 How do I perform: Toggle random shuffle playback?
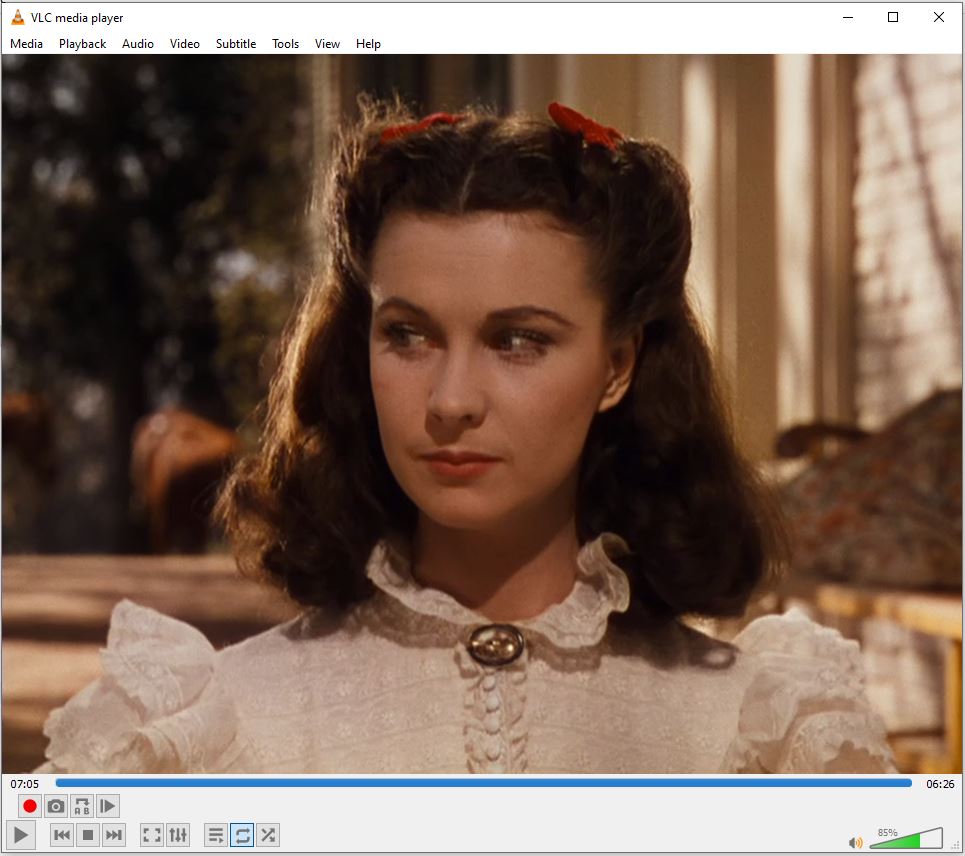(x=268, y=835)
